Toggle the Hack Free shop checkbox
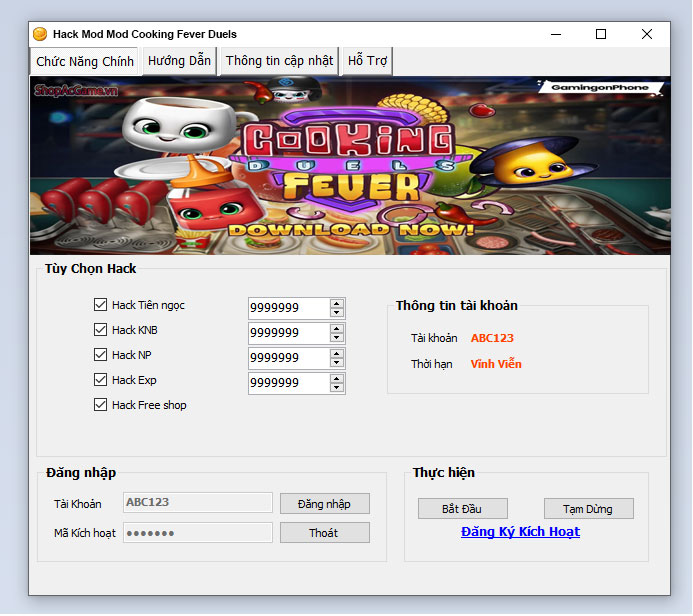This screenshot has width=693, height=616. pos(100,405)
